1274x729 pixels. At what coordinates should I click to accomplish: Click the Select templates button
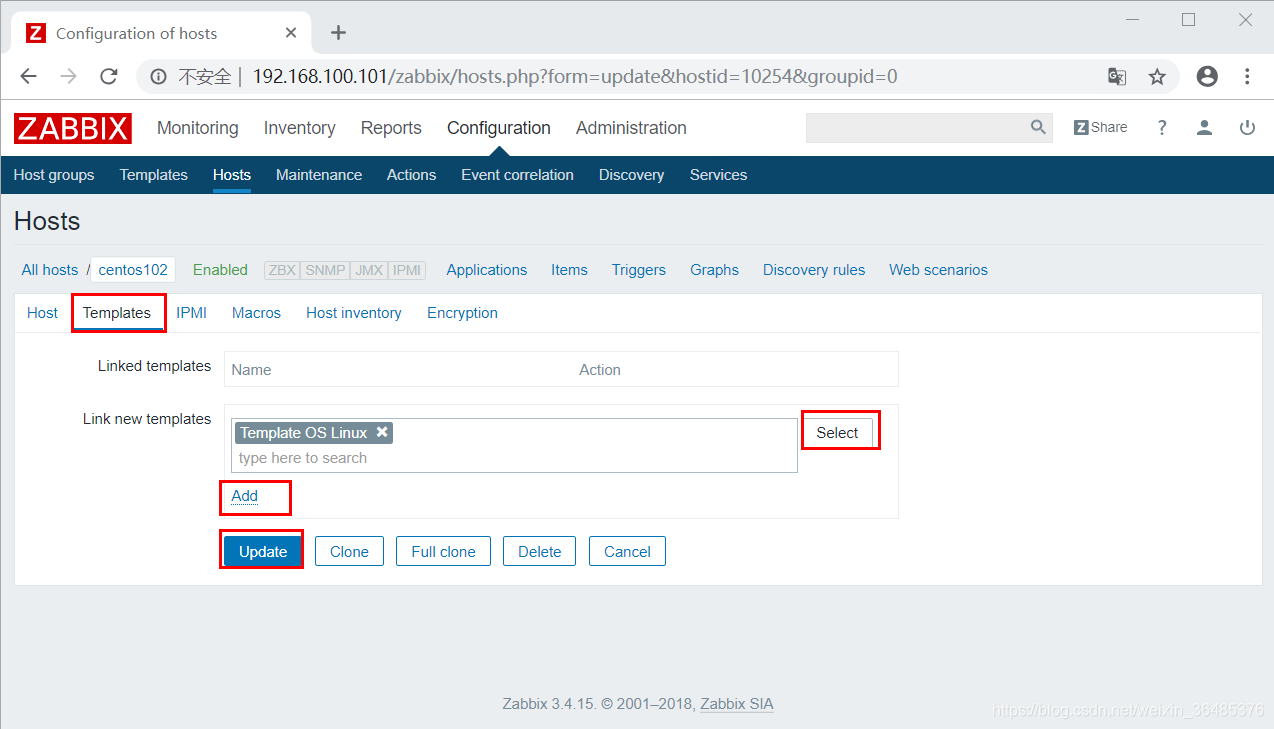(x=837, y=432)
